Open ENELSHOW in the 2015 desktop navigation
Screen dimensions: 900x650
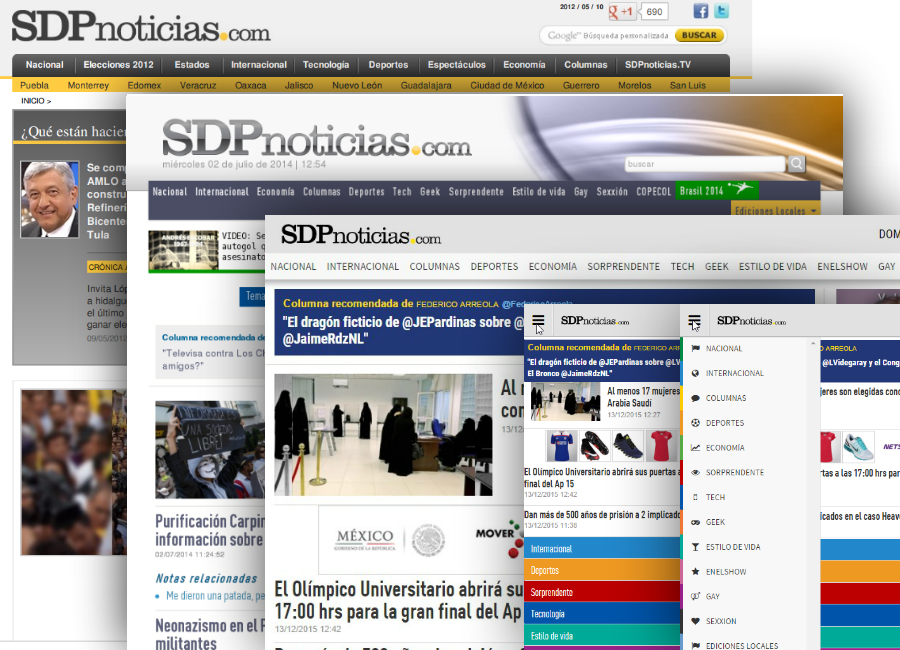pyautogui.click(x=843, y=266)
